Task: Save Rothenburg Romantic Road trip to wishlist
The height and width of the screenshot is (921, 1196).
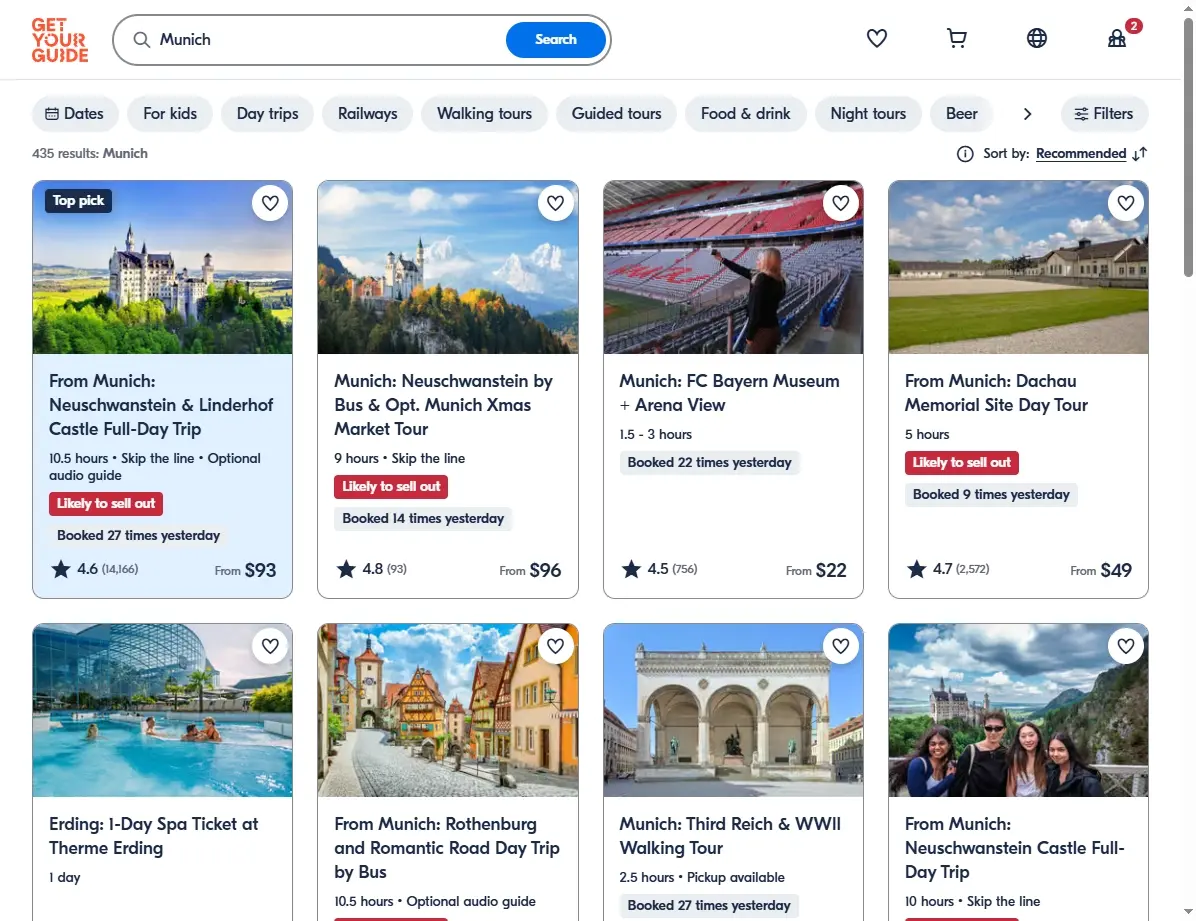Action: pos(555,646)
